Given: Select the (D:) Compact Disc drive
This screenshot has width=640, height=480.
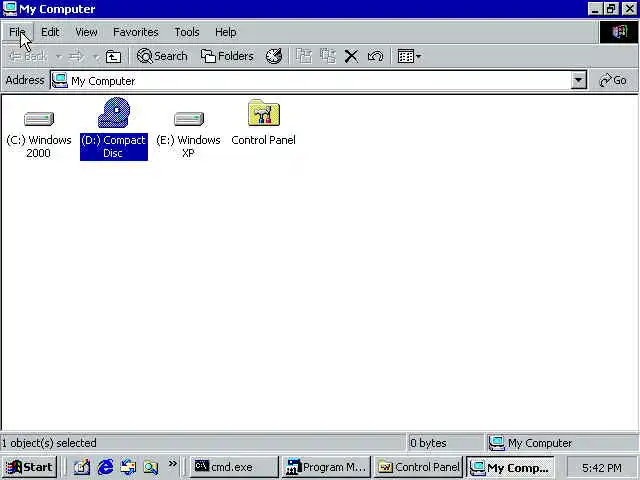Looking at the screenshot, I should pyautogui.click(x=113, y=129).
